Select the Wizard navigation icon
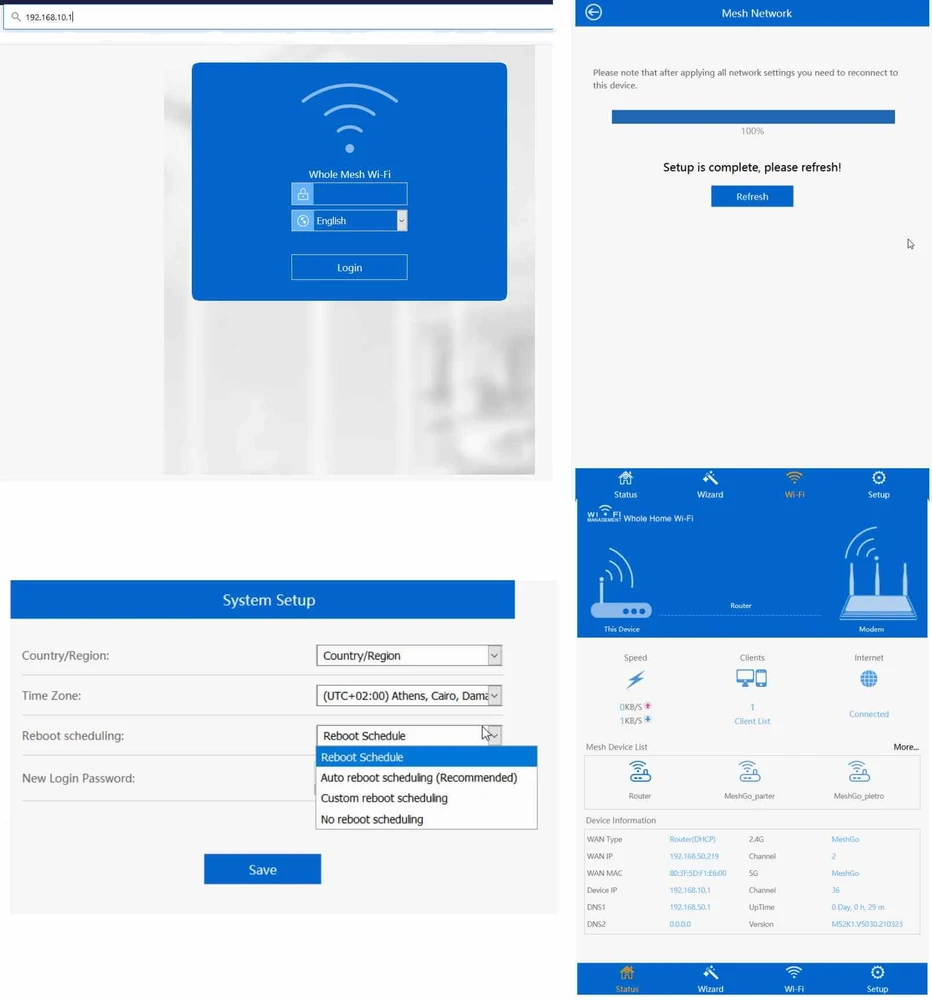 point(710,479)
